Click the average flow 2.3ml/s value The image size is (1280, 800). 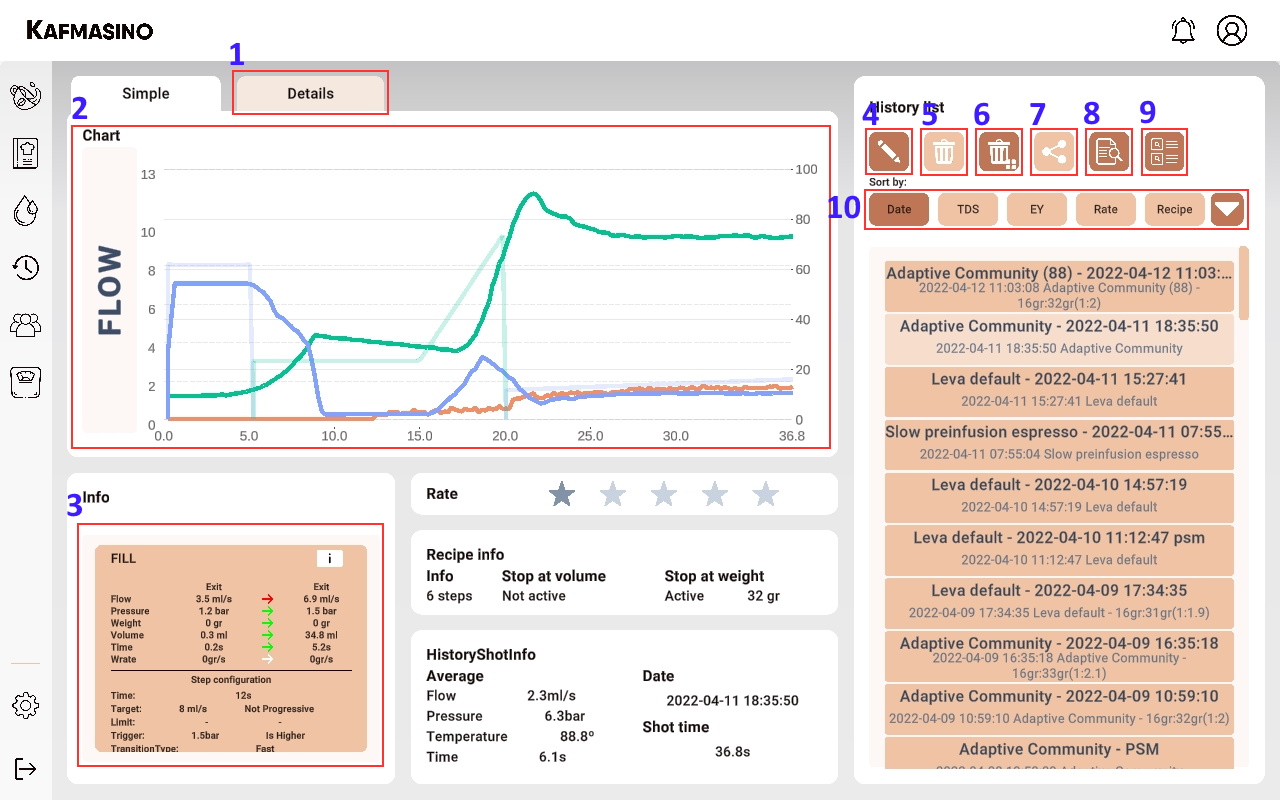click(x=551, y=696)
